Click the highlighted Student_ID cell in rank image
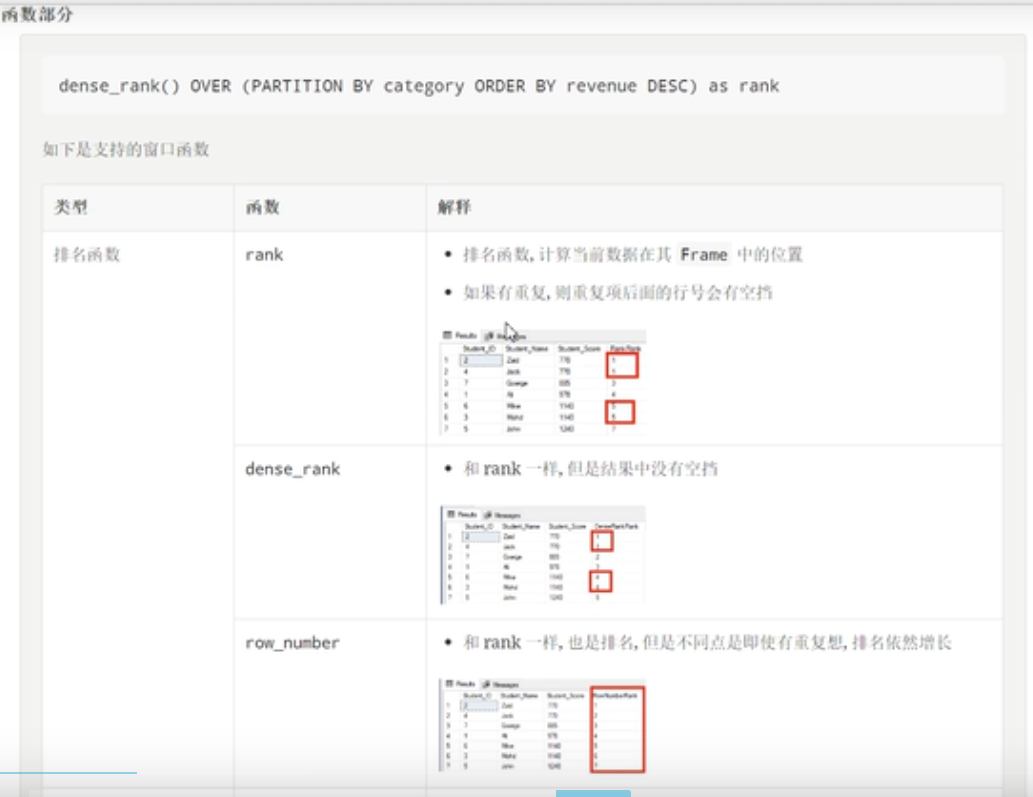This screenshot has height=797, width=1033. click(x=478, y=360)
